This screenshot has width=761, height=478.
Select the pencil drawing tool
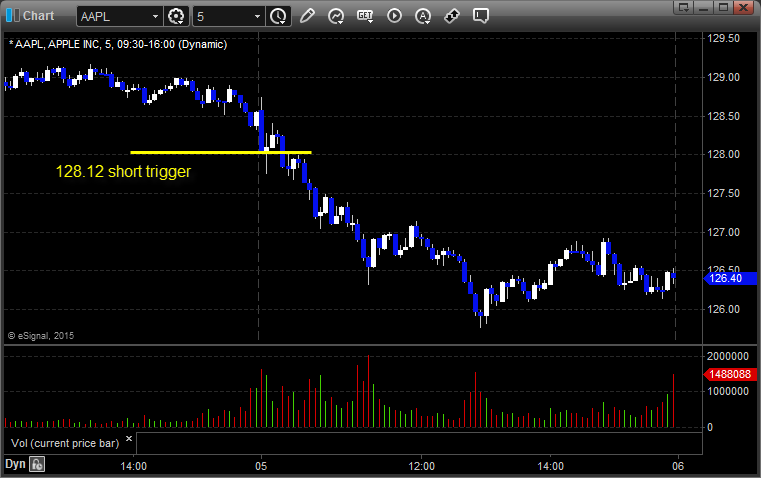coord(307,16)
